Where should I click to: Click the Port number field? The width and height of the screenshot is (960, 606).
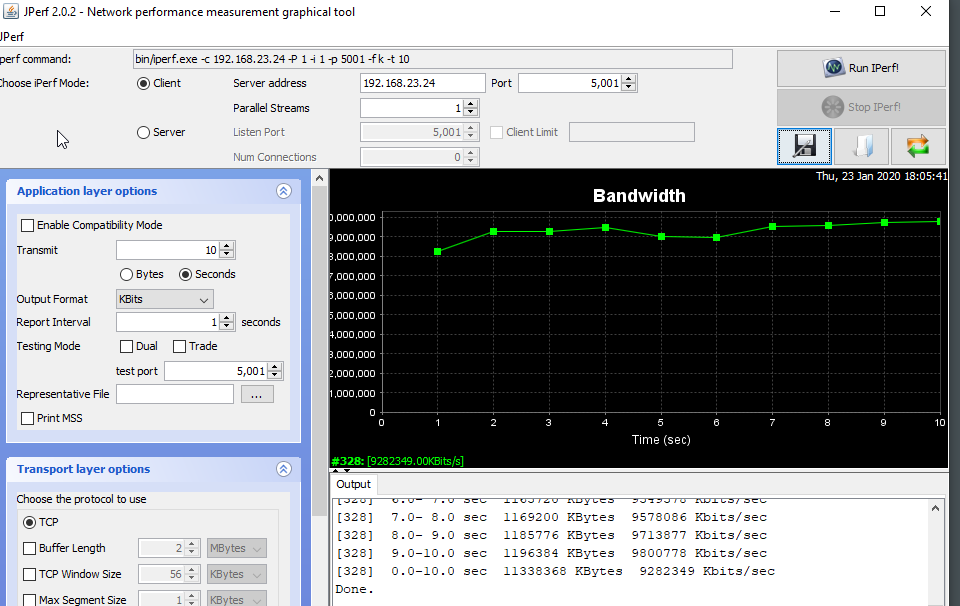tap(570, 83)
